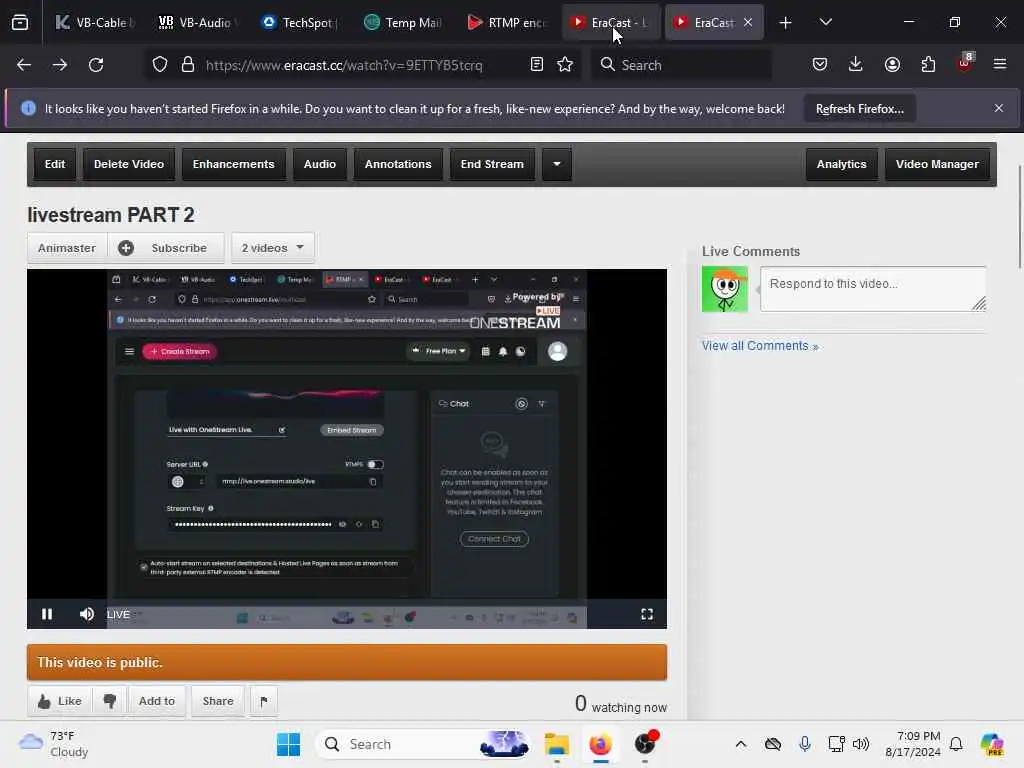Go forward to the next page

[x=60, y=65]
